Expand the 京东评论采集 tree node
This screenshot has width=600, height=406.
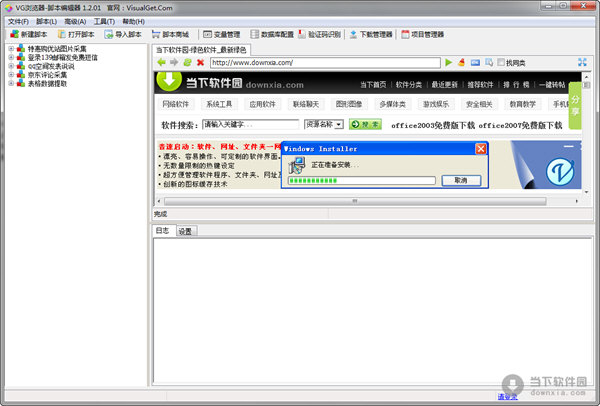(11, 75)
